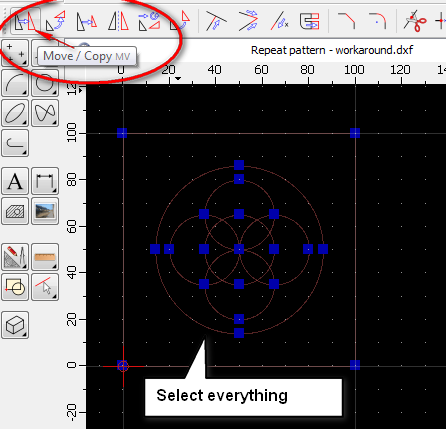The height and width of the screenshot is (429, 446).
Task: Open the Spline tools
Action: pos(45,113)
